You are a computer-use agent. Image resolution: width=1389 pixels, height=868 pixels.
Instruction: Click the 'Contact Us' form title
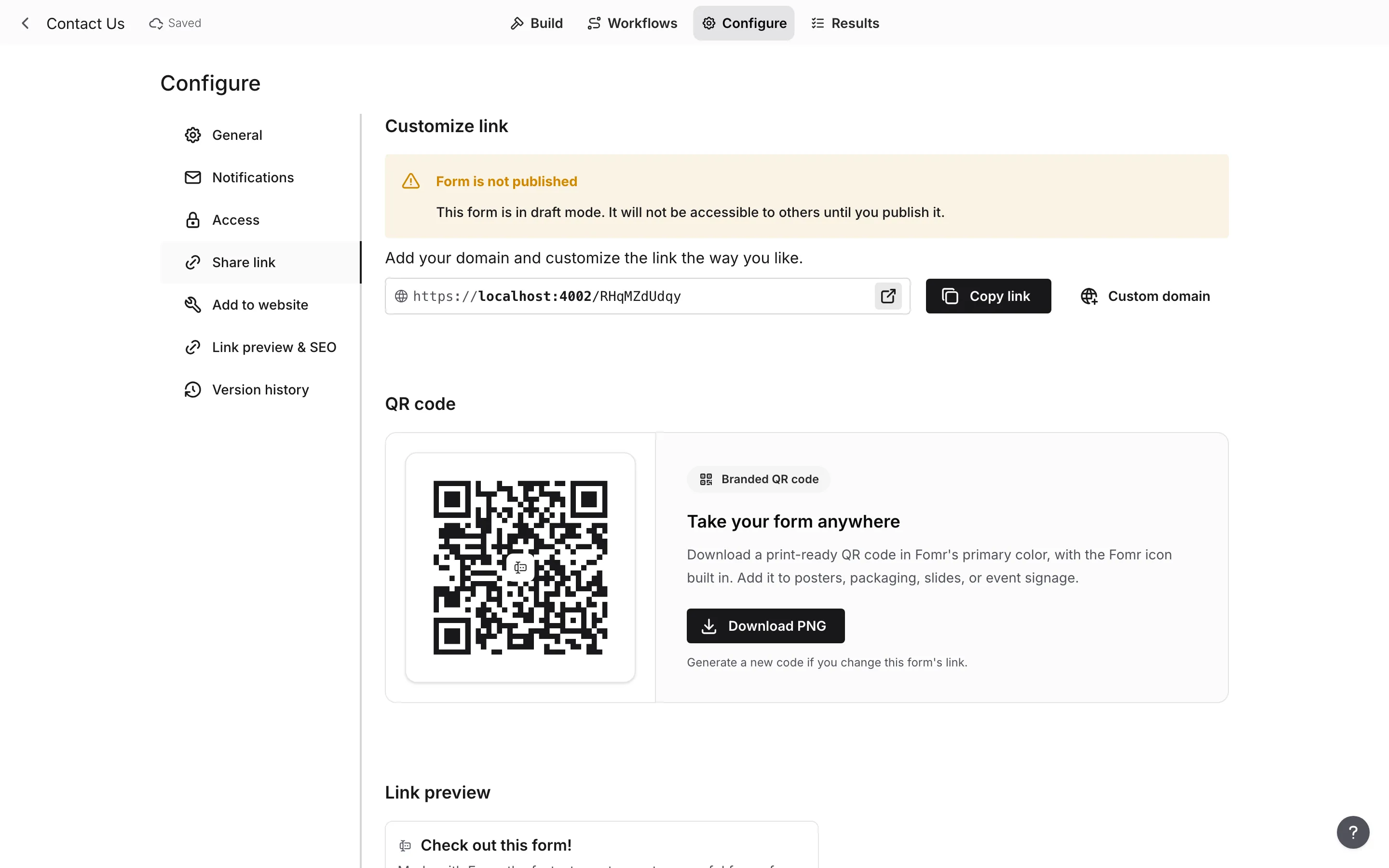click(x=85, y=23)
